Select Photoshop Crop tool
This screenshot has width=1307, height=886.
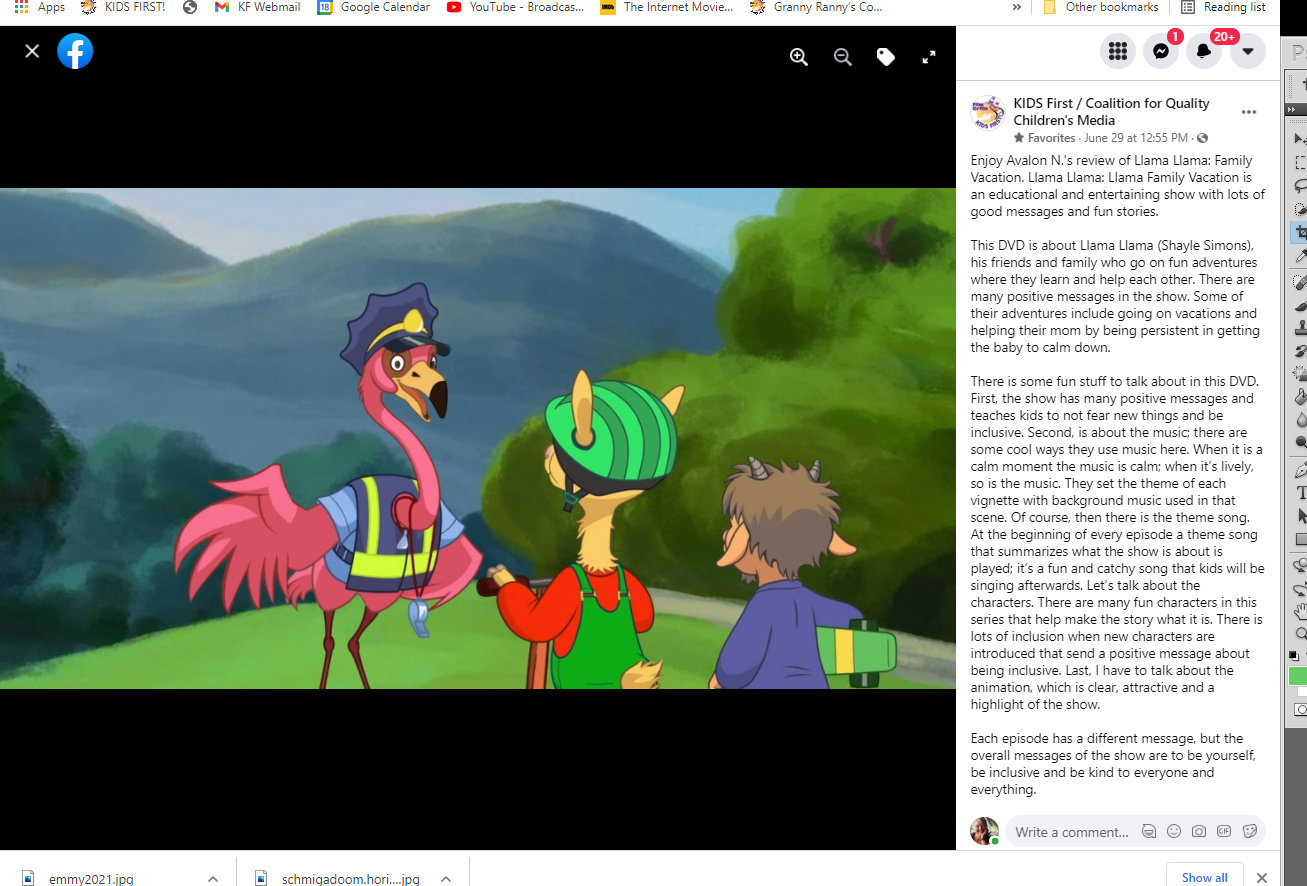pos(1299,232)
